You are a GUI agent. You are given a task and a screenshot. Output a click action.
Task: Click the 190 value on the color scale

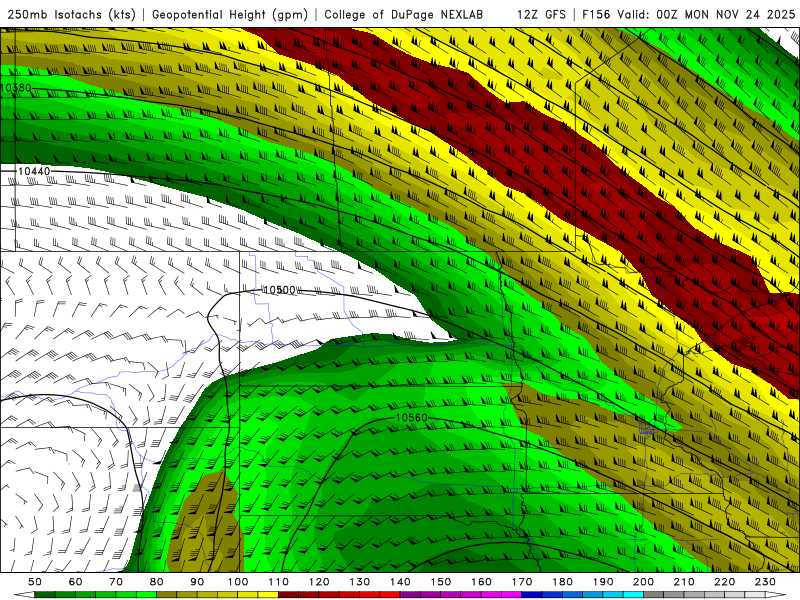click(603, 582)
